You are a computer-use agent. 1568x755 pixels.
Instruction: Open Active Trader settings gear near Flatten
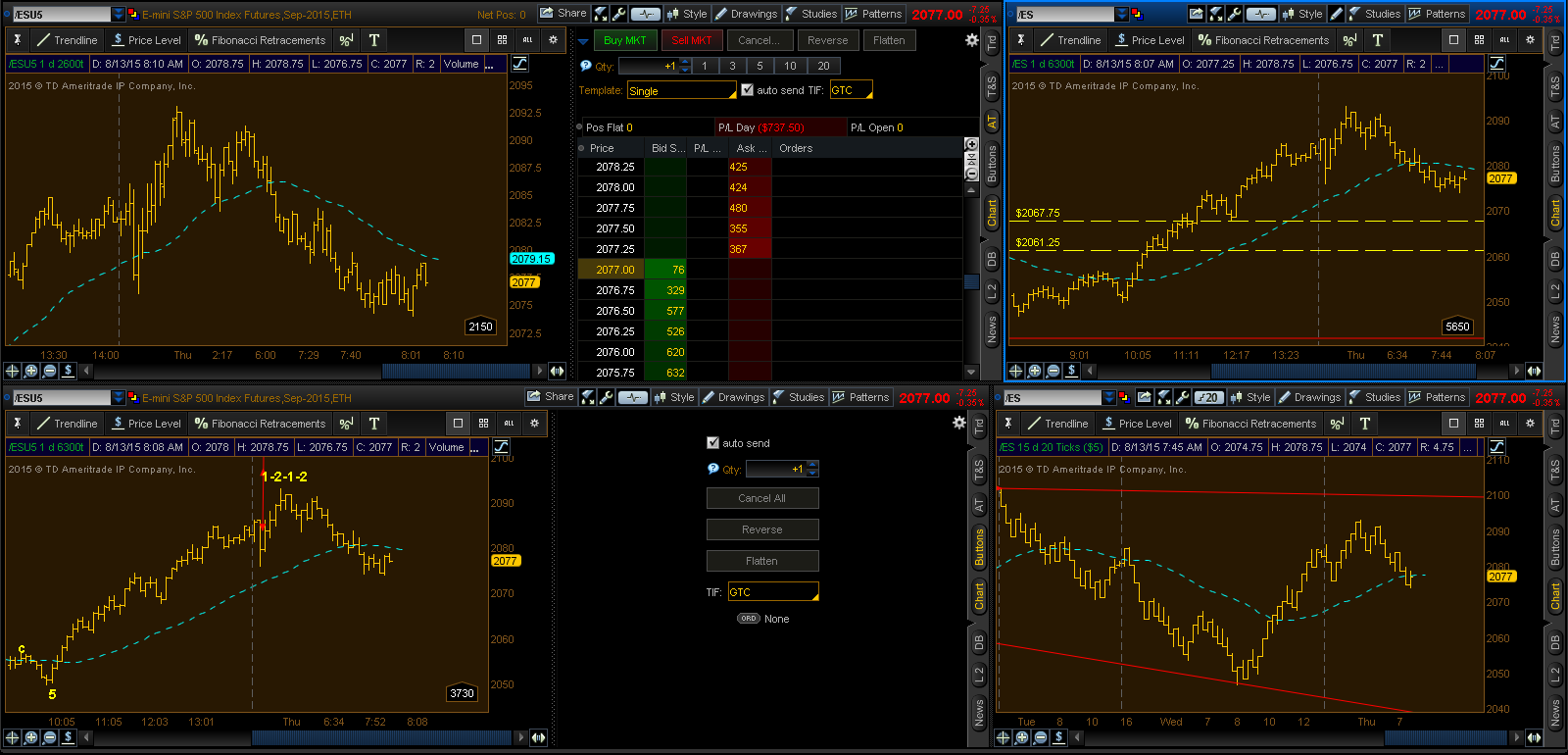pos(971,40)
